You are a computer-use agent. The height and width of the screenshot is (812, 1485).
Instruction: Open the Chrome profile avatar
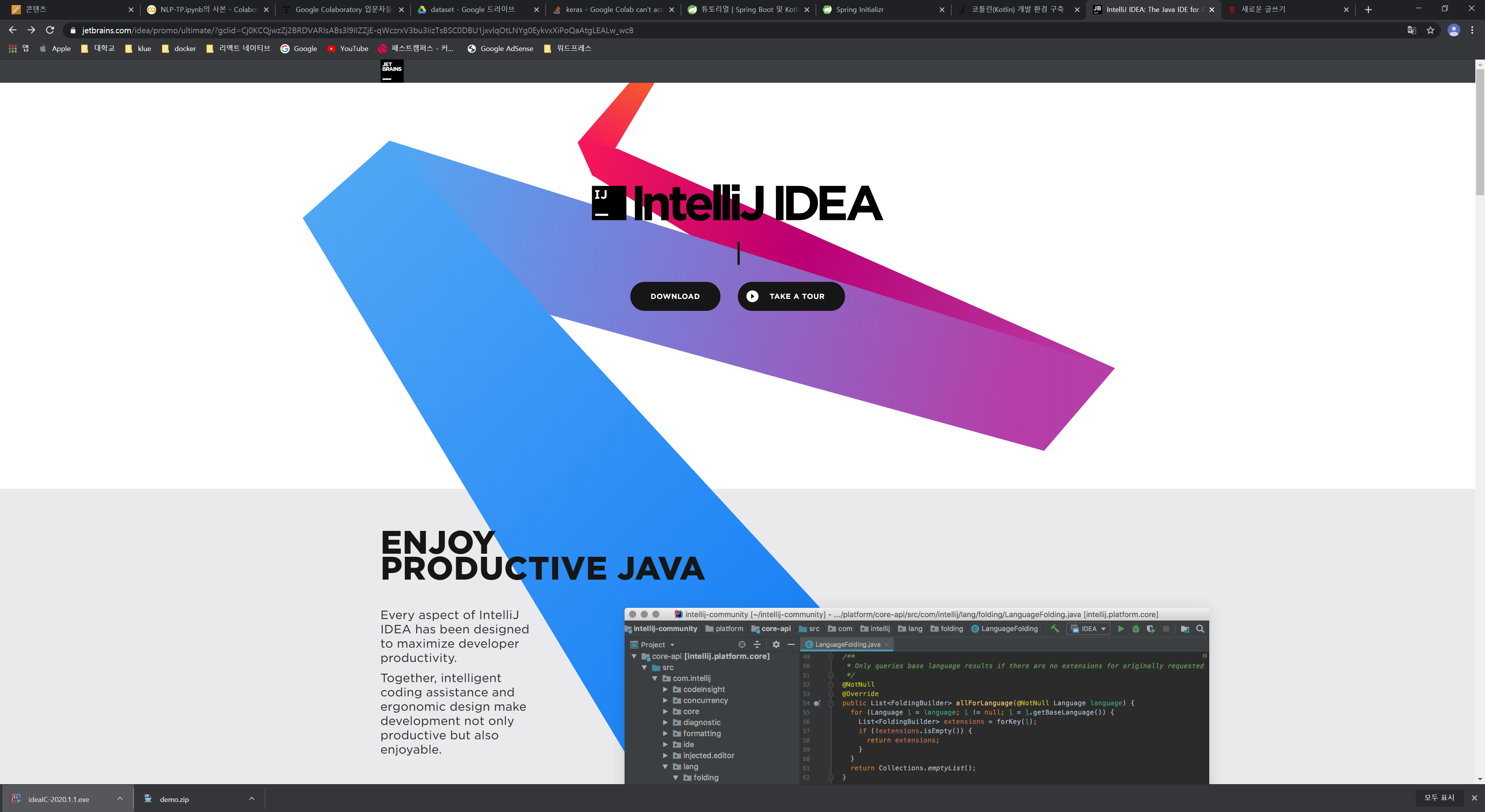point(1453,30)
